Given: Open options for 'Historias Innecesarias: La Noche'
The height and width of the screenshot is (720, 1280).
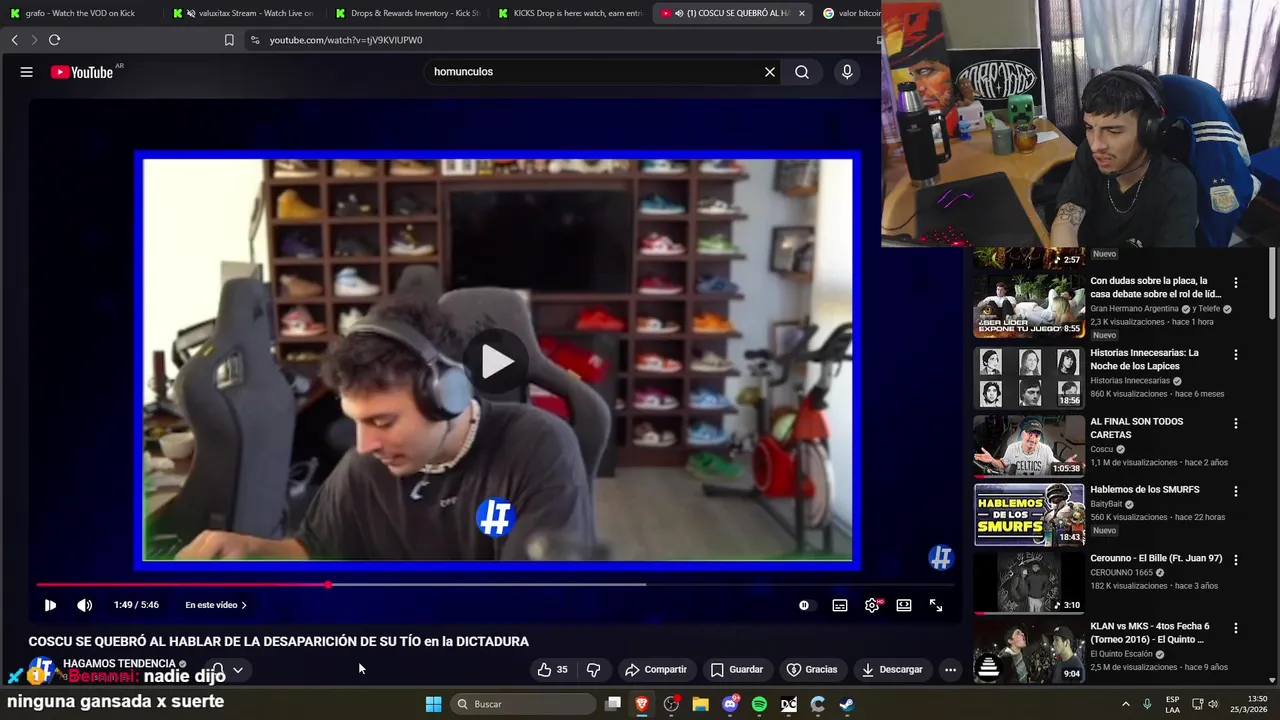Looking at the screenshot, I should point(1235,355).
